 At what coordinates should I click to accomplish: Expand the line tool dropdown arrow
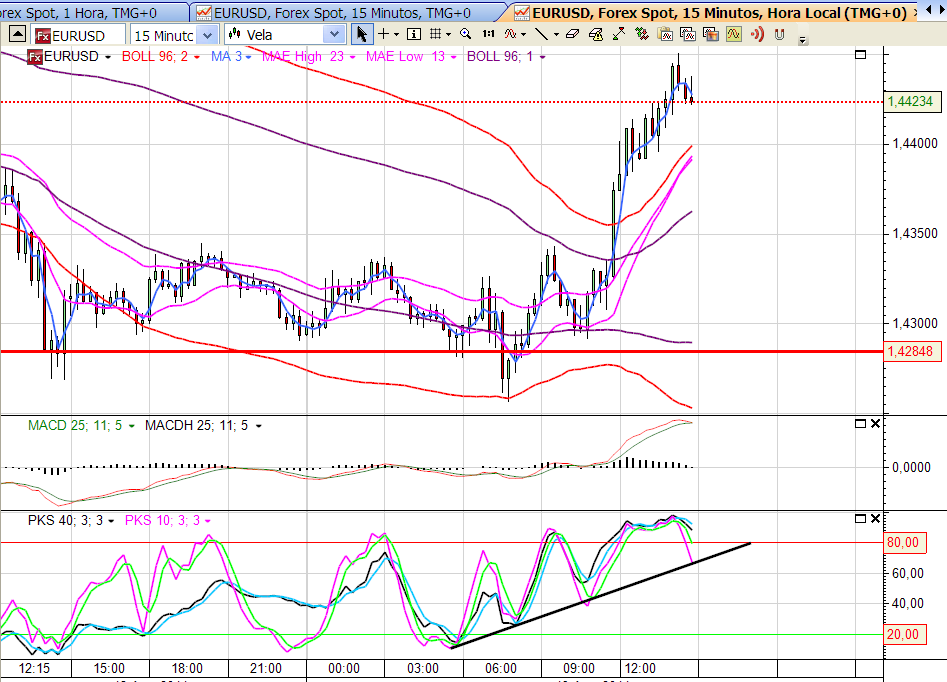coord(556,35)
